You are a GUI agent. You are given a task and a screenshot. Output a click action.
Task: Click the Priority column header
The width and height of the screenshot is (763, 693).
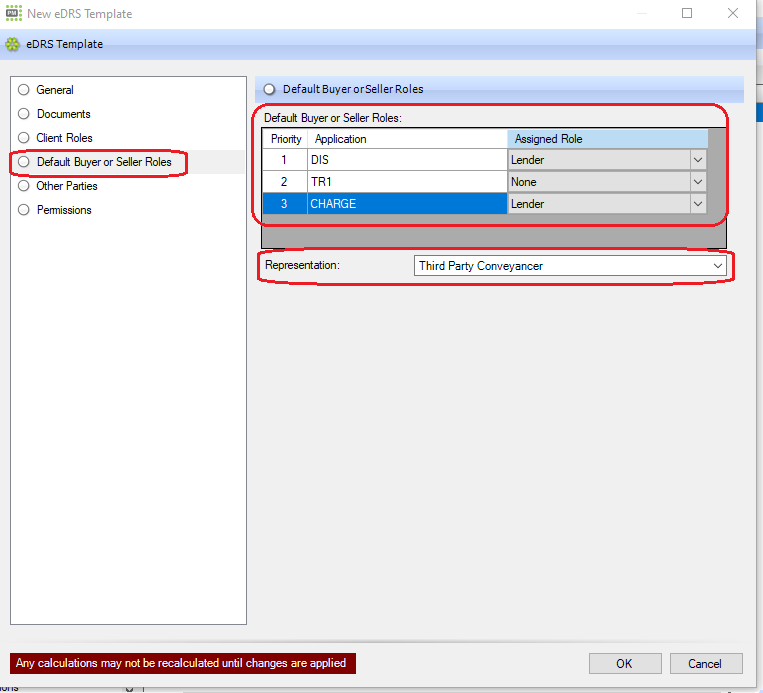[285, 139]
